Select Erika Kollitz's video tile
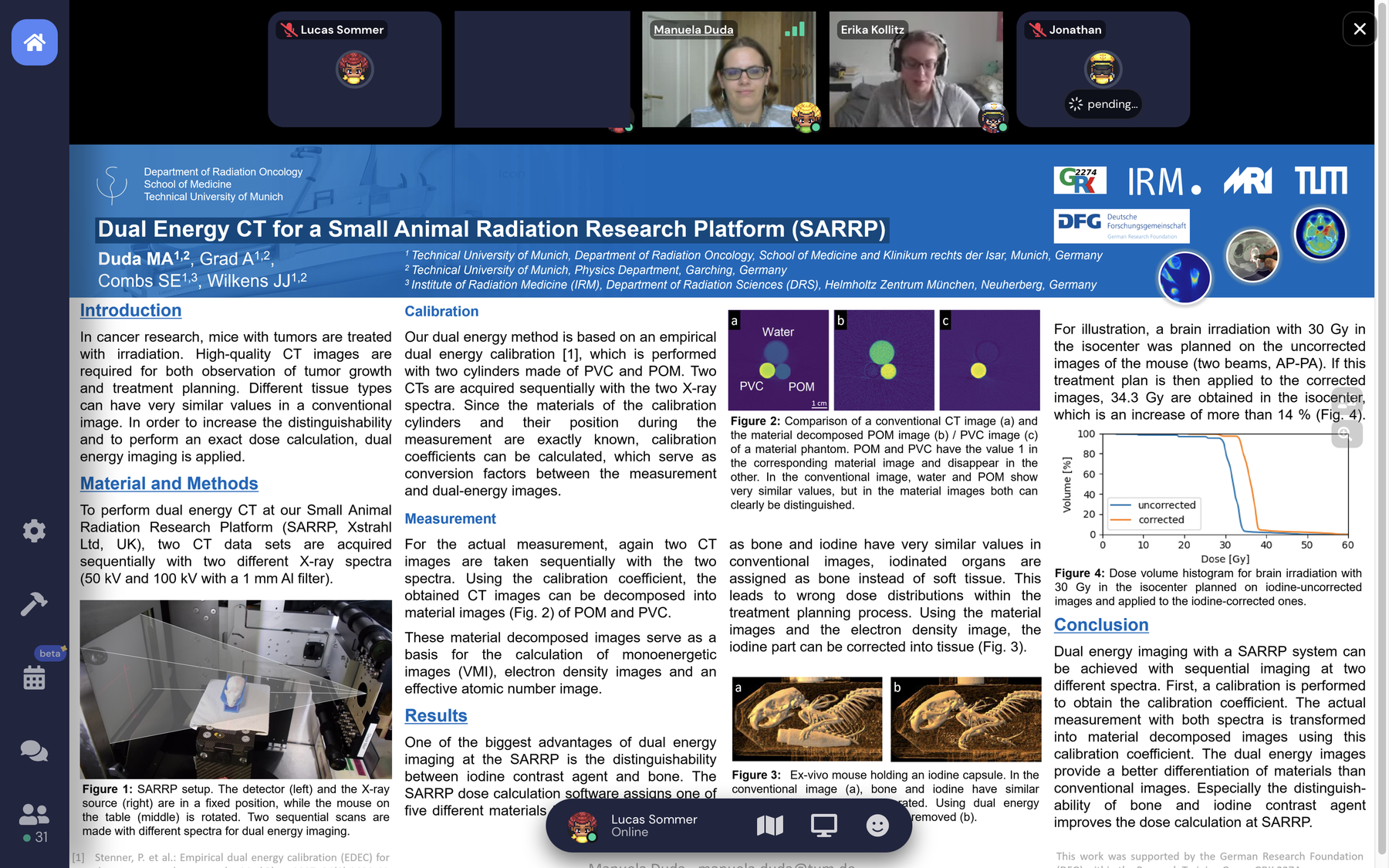This screenshot has height=868, width=1389. click(x=916, y=69)
